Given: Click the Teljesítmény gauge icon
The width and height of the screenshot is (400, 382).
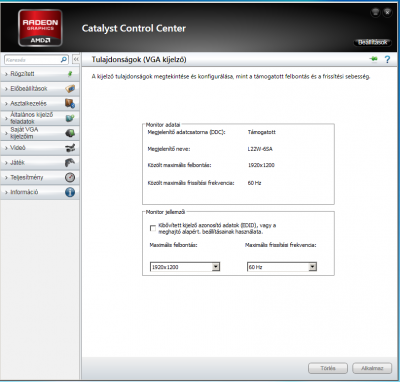Looking at the screenshot, I should click(70, 177).
